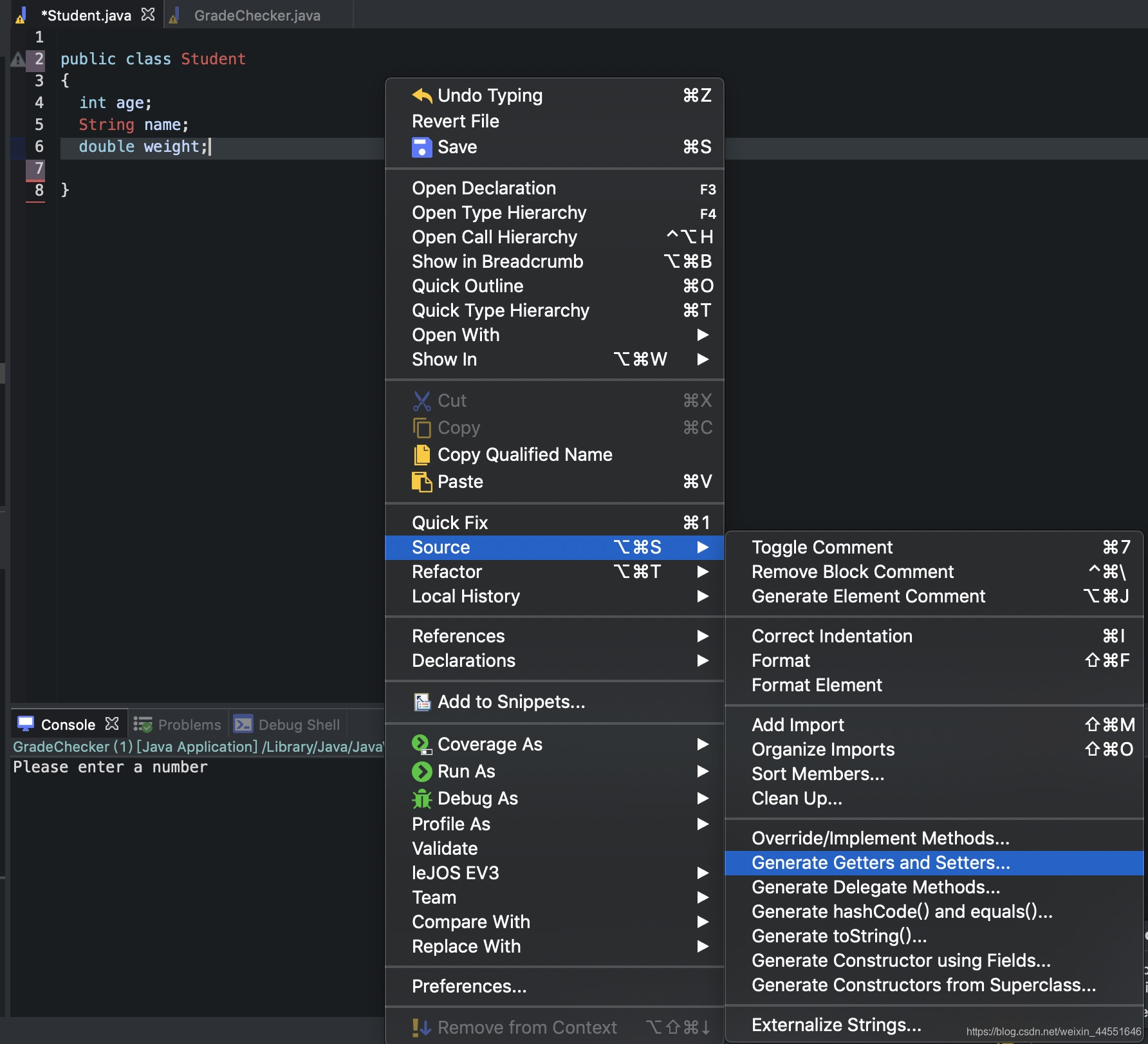Choose Validate from context menu

click(x=554, y=849)
